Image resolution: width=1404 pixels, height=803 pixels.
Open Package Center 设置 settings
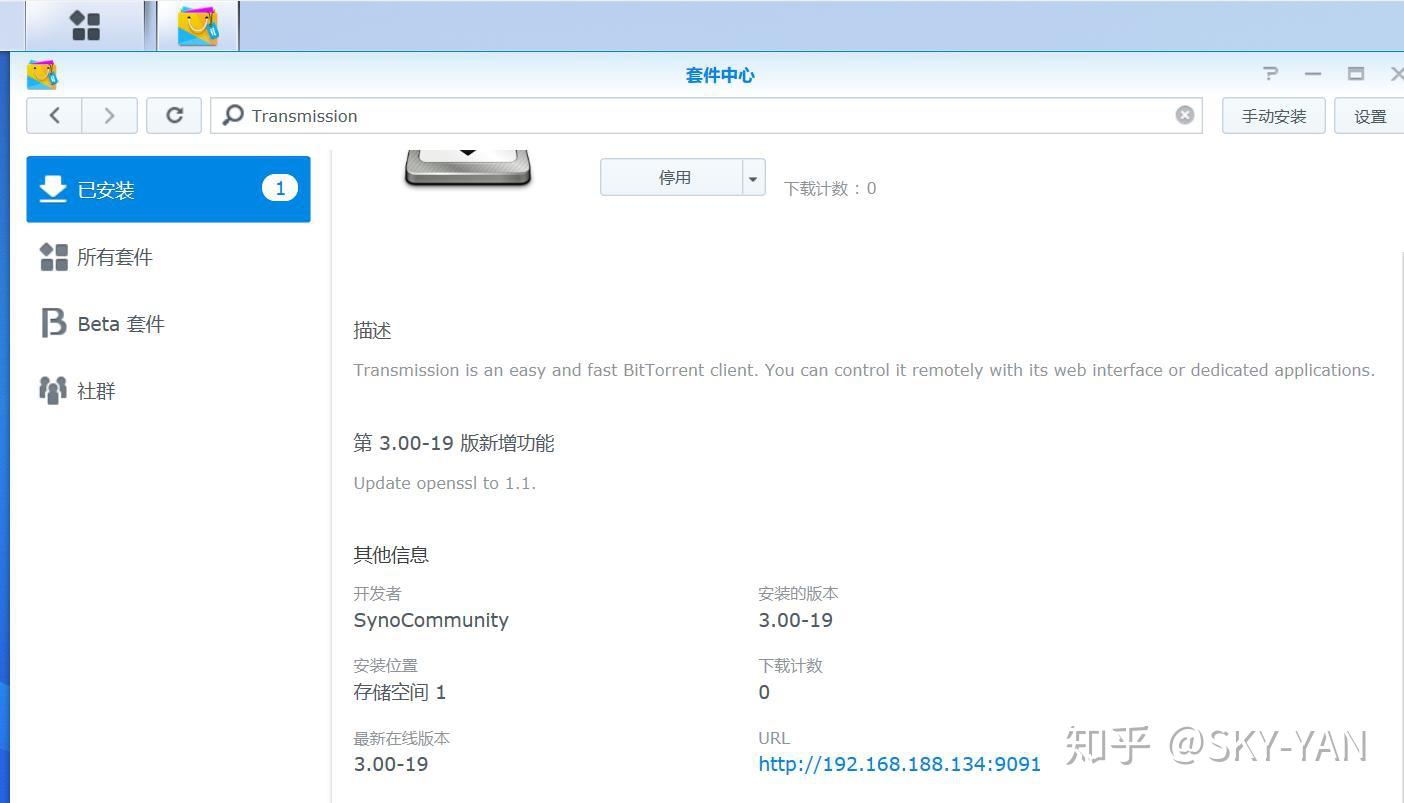pyautogui.click(x=1370, y=115)
